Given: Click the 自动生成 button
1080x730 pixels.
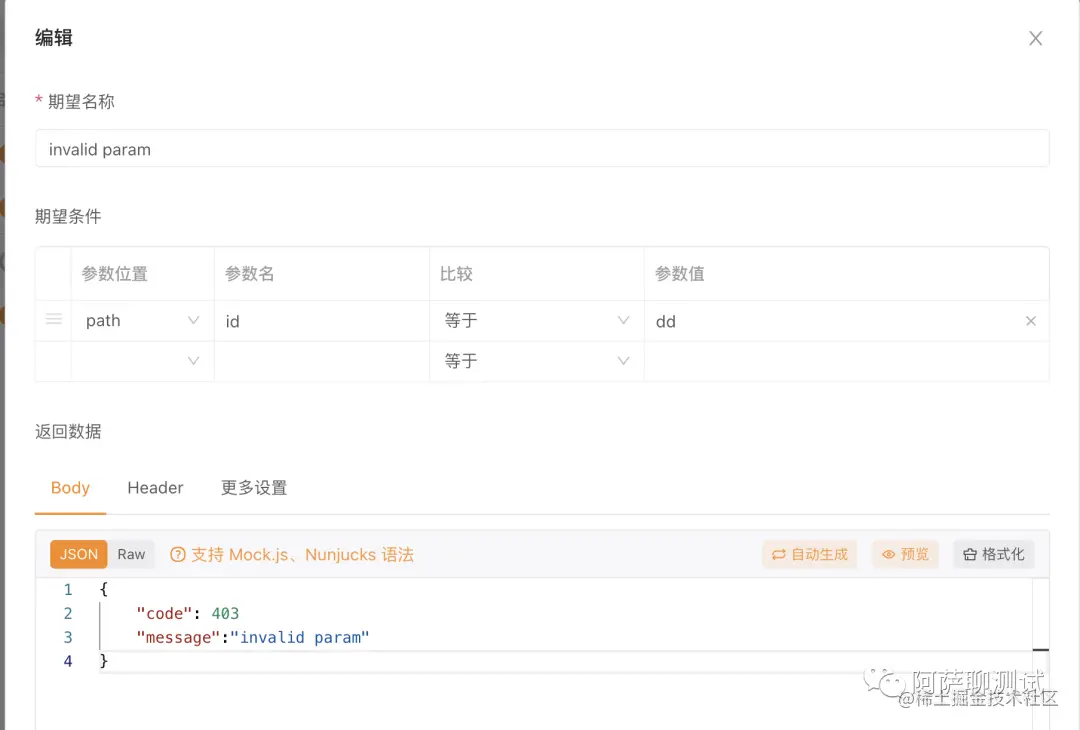Looking at the screenshot, I should coord(810,554).
